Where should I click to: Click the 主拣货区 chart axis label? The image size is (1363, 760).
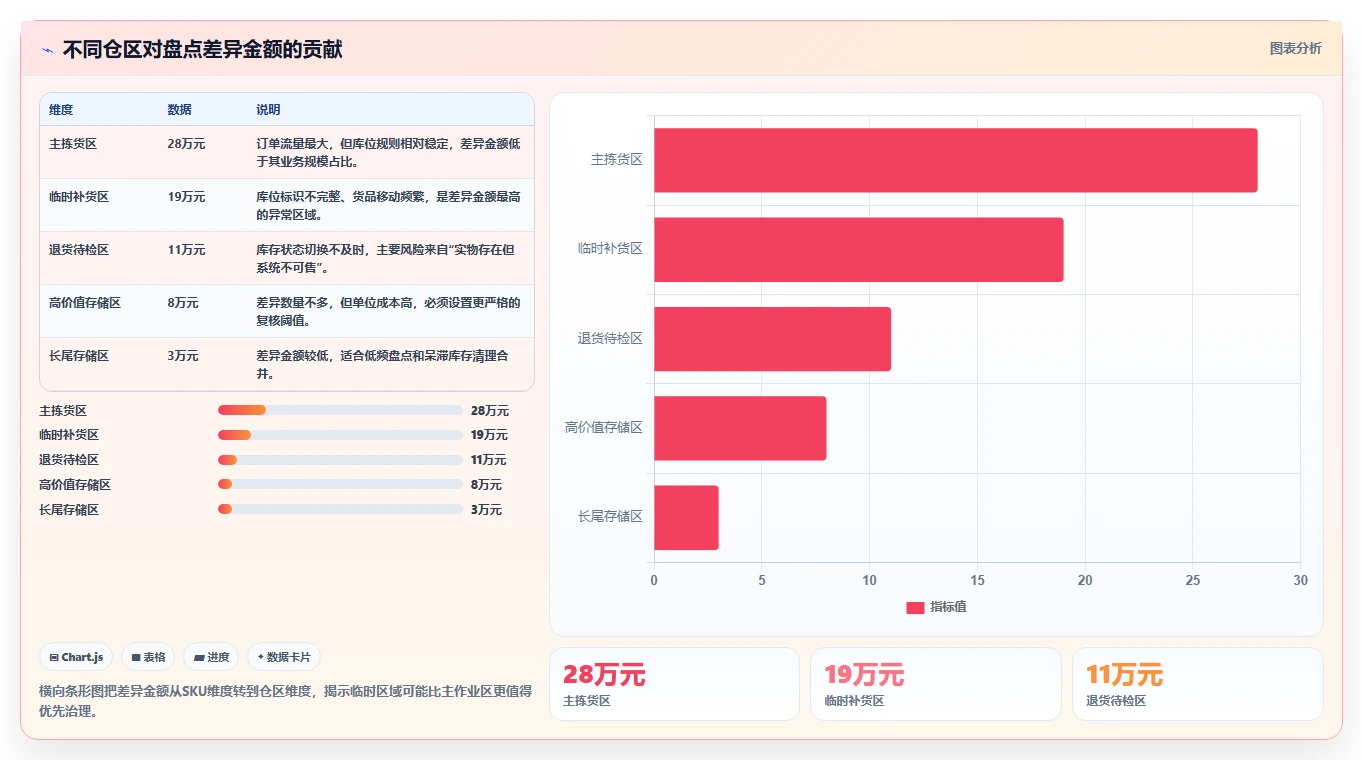tap(616, 160)
